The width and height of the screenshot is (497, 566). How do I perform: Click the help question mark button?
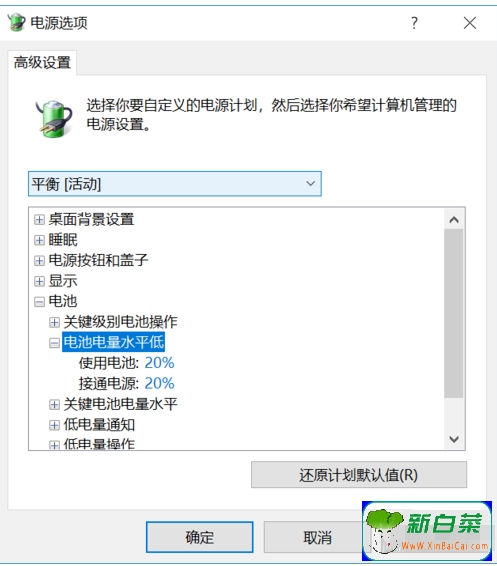(414, 23)
